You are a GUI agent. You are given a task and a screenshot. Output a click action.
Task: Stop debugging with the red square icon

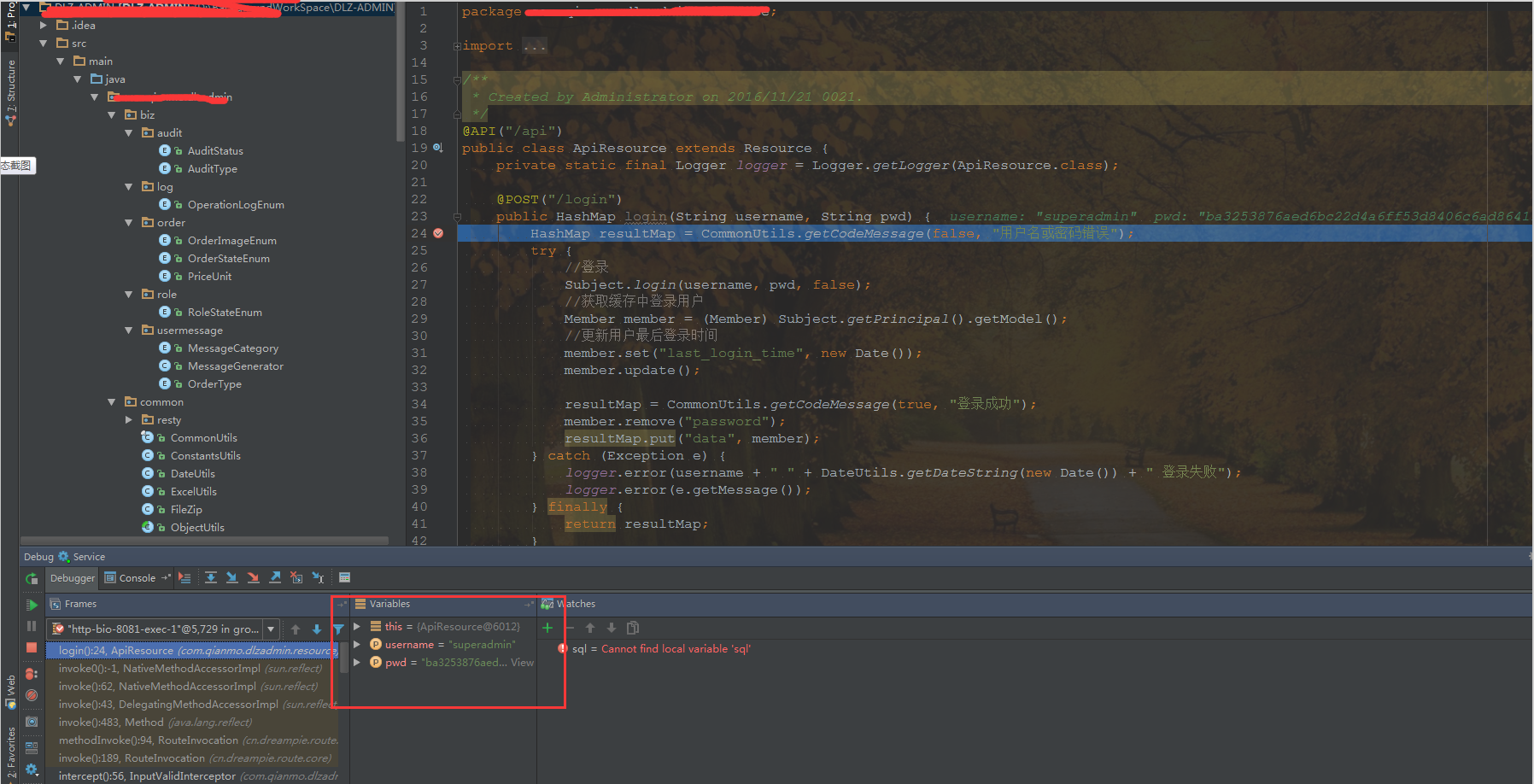(32, 647)
